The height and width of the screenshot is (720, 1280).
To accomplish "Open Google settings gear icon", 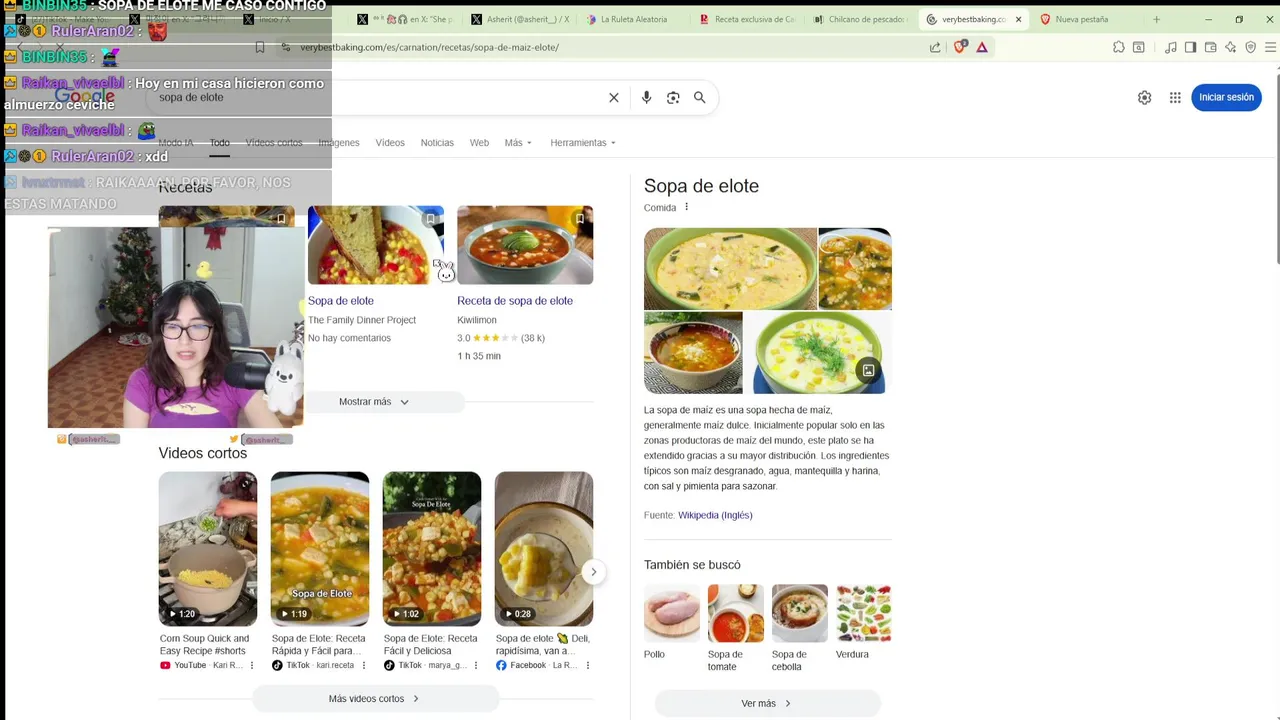I will pos(1144,97).
